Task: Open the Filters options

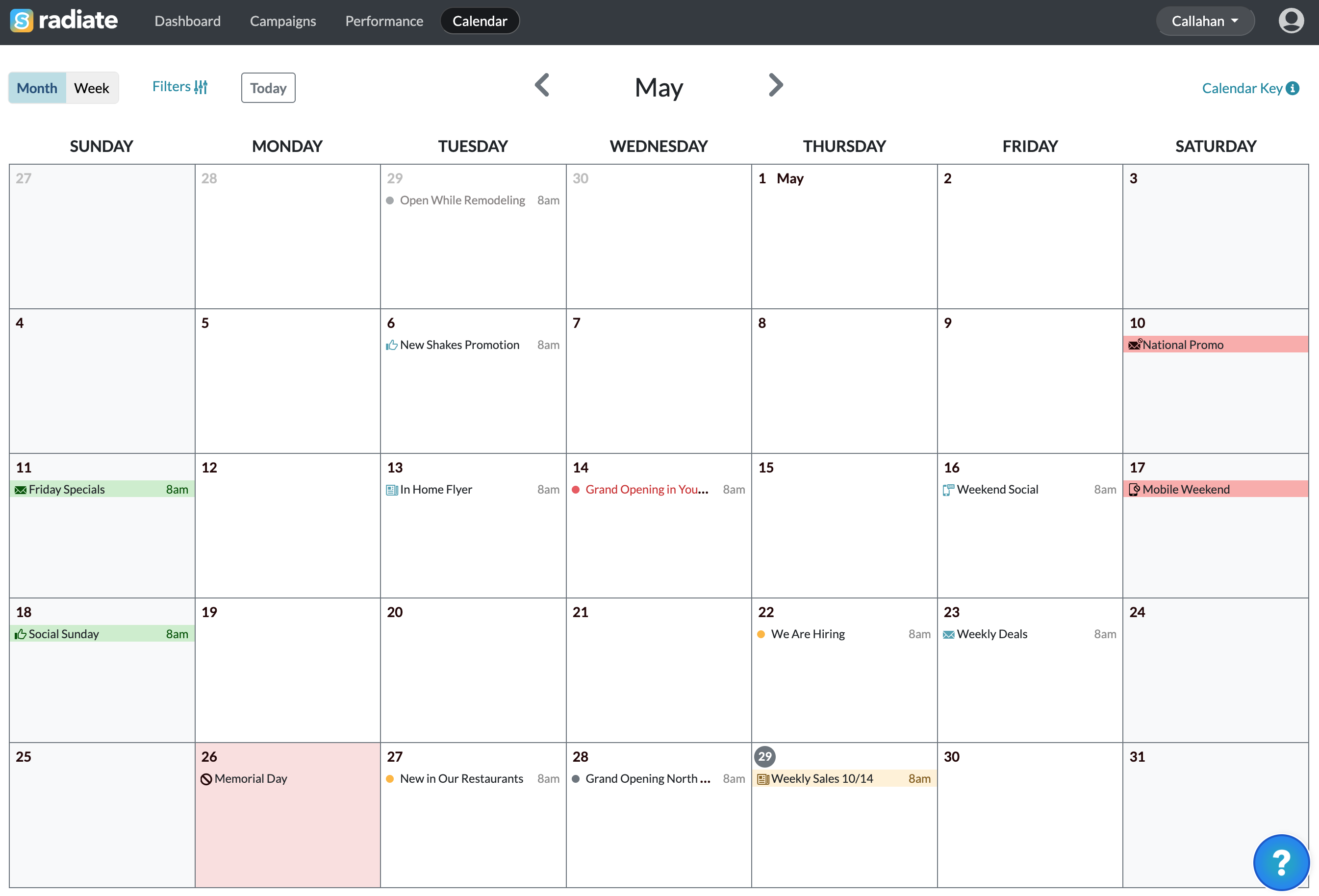Action: [x=179, y=87]
